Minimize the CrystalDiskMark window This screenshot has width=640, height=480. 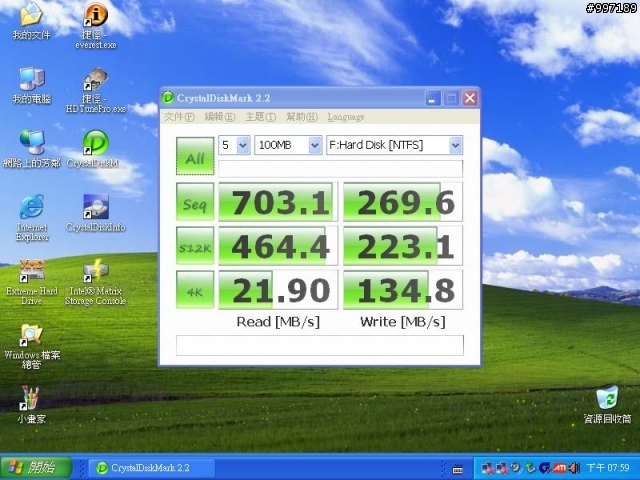[433, 98]
